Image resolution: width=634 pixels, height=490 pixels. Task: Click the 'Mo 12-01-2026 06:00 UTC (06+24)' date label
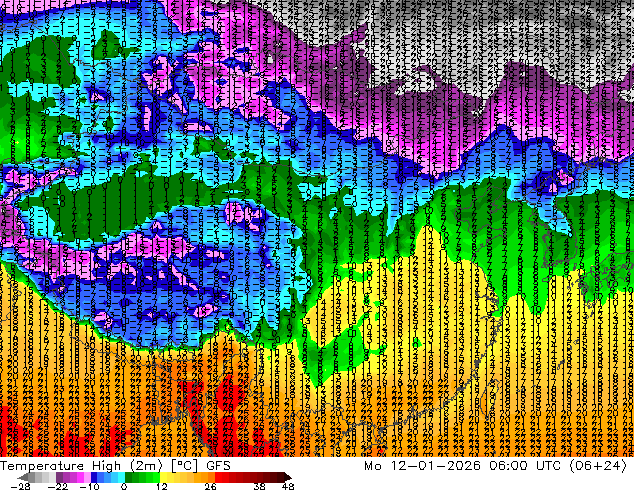[495, 466]
